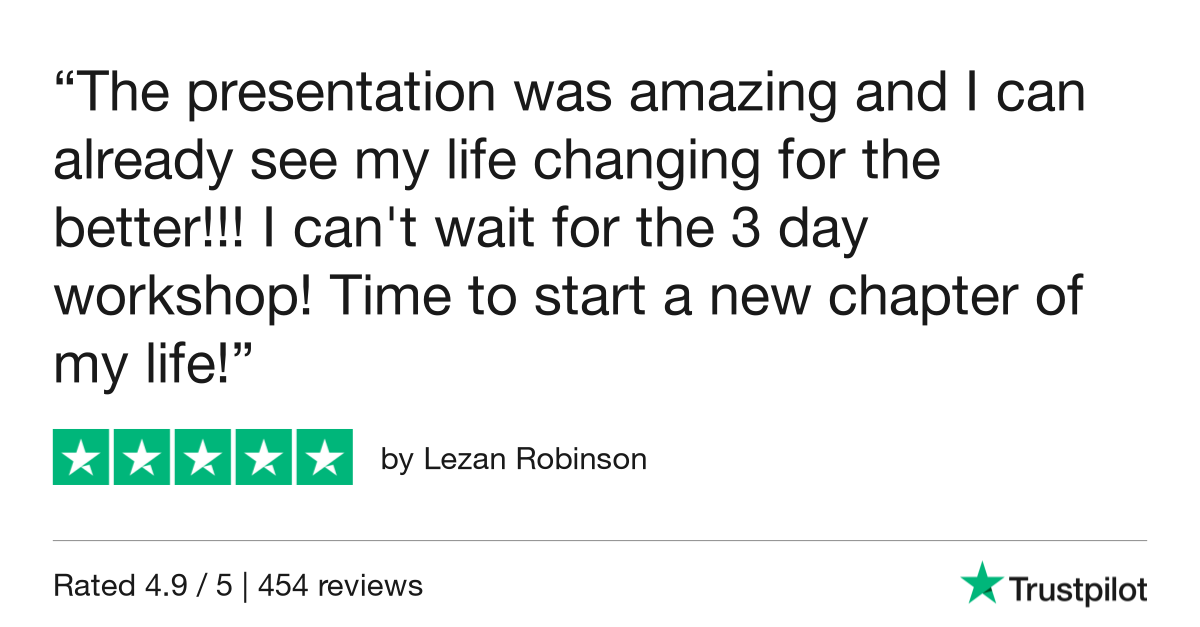This screenshot has width=1200, height=627.
Task: Select the second green rating star
Action: pos(142,457)
